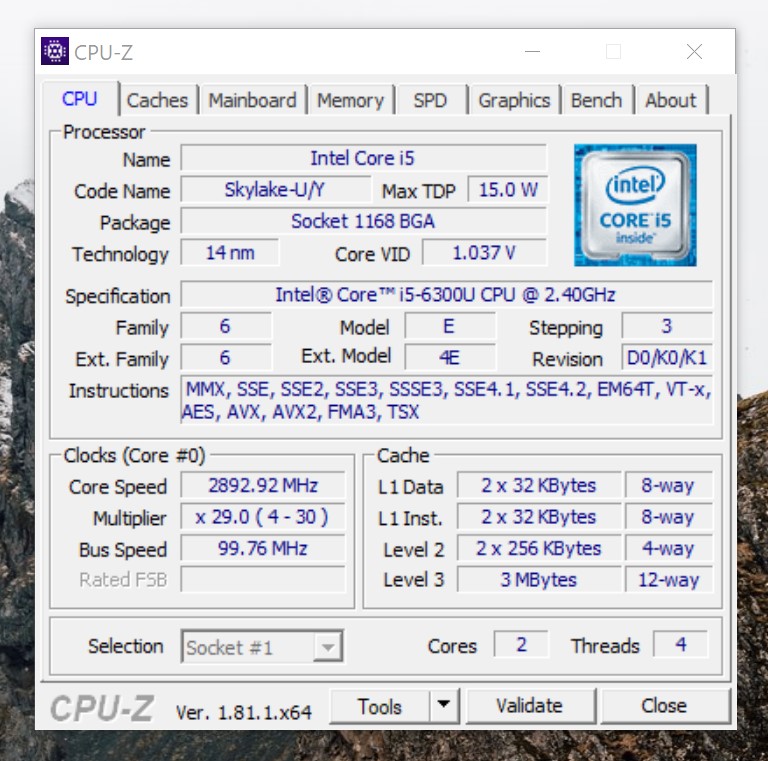The width and height of the screenshot is (768, 761).
Task: Click the Skylake-U/Y code name value
Action: (x=276, y=190)
